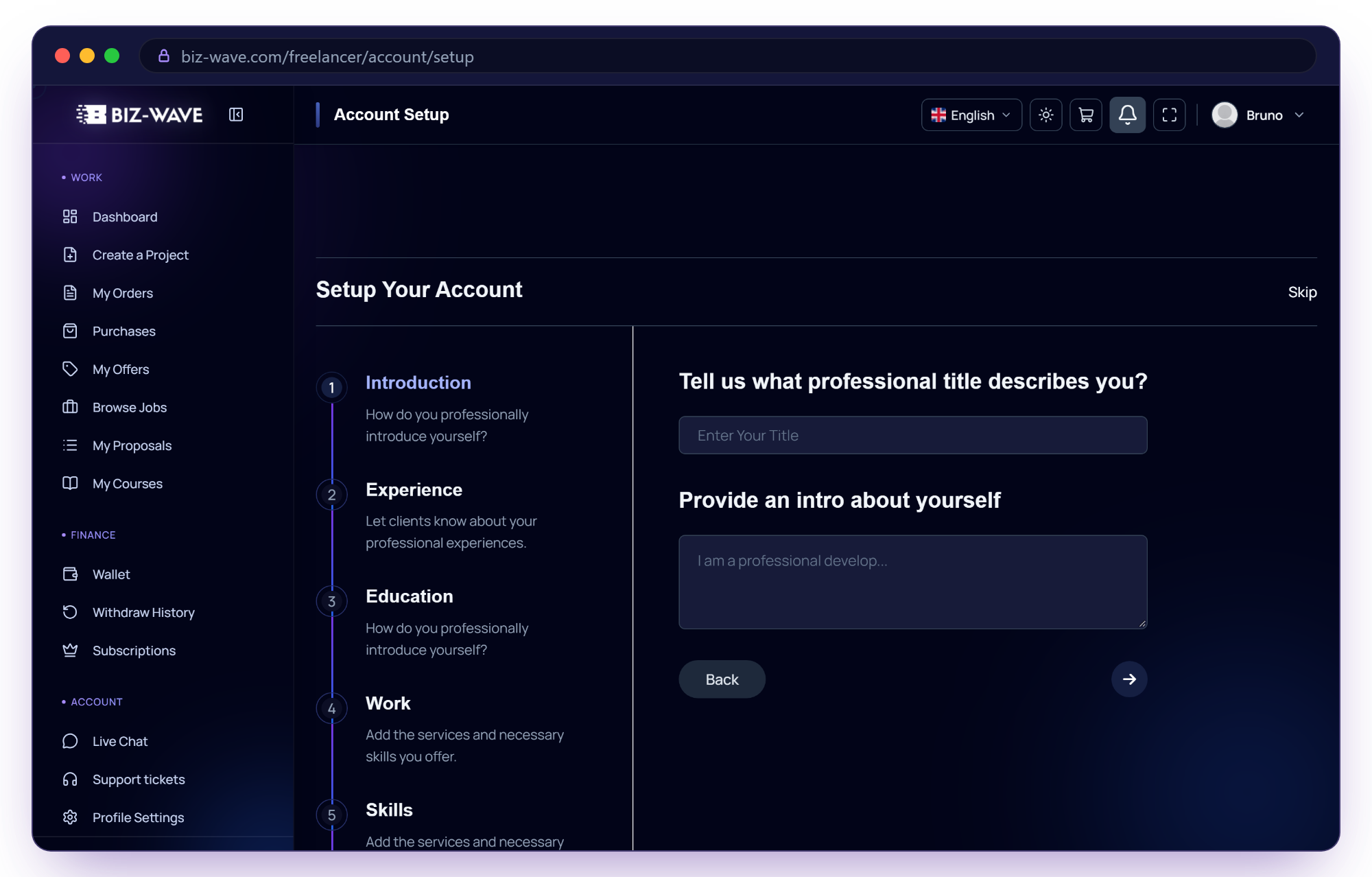
Task: Click the address bar lock icon
Action: point(164,56)
